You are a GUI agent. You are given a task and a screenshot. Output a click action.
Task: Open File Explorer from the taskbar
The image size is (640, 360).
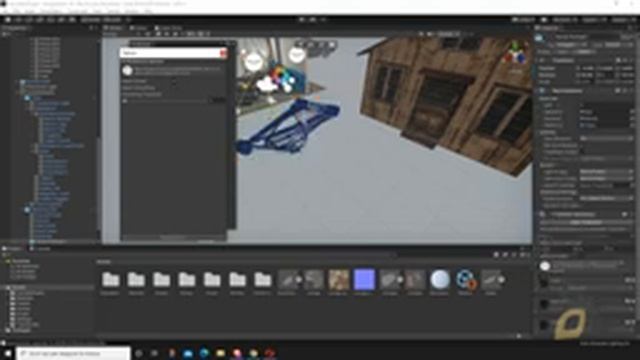coord(221,353)
